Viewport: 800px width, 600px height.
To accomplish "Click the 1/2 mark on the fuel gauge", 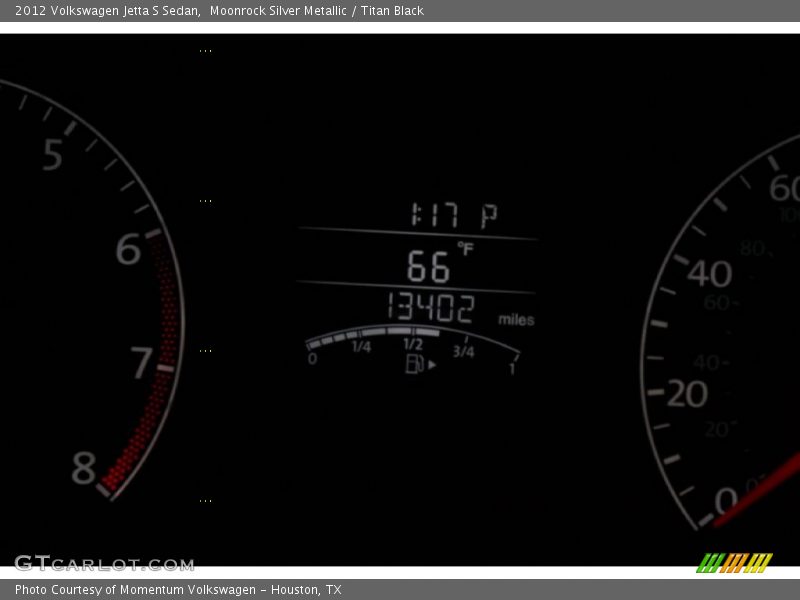I will tap(412, 344).
